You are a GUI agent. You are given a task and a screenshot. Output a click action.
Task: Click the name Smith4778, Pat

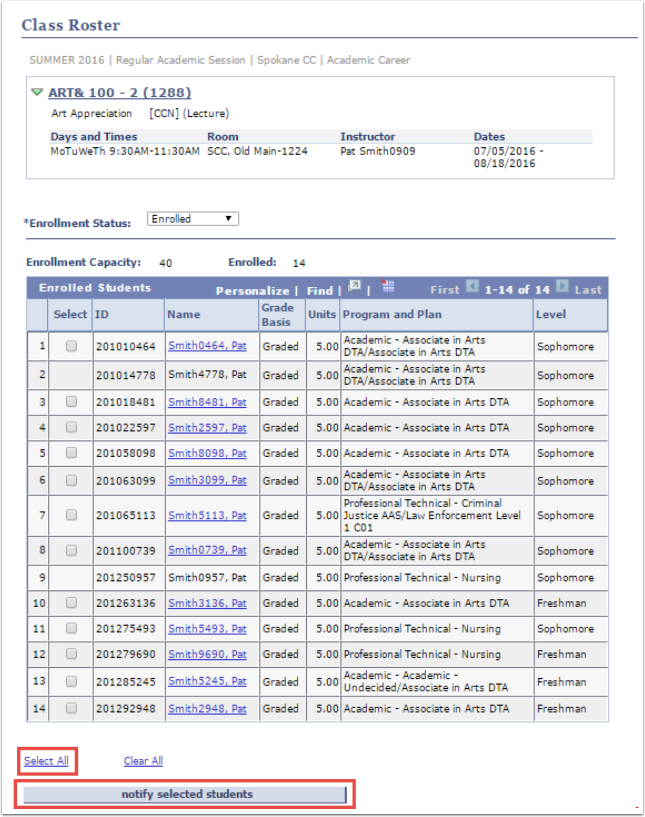click(x=207, y=375)
